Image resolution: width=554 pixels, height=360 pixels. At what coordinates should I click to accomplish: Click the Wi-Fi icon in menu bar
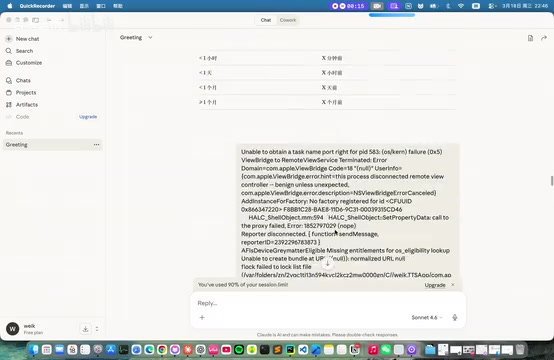[x=461, y=6]
